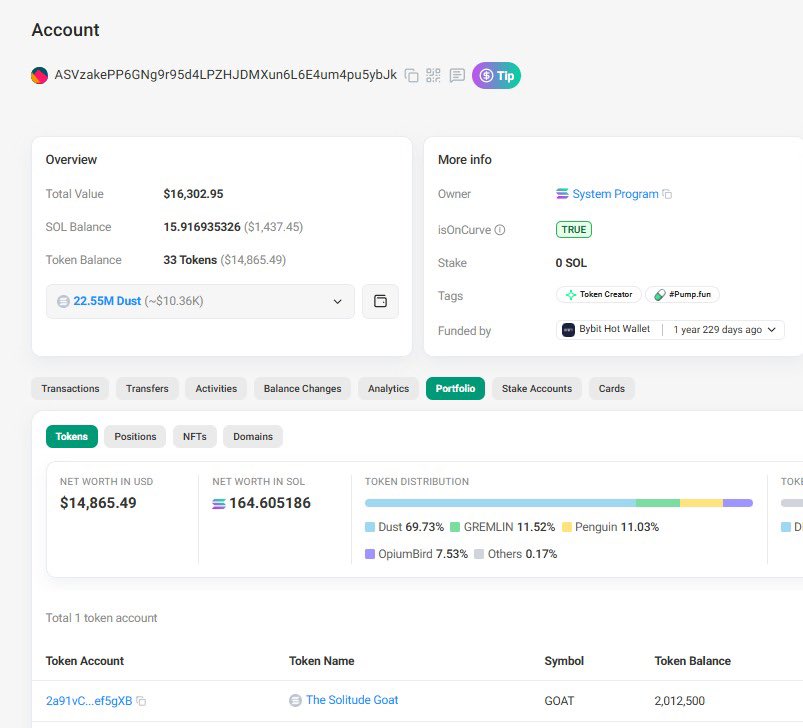The height and width of the screenshot is (728, 803).
Task: Select the Tokens sub-tab
Action: tap(72, 437)
